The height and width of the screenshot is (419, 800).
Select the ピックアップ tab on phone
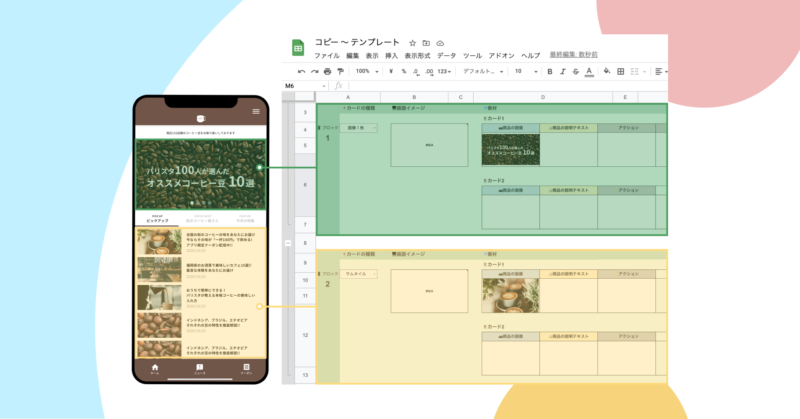(157, 219)
